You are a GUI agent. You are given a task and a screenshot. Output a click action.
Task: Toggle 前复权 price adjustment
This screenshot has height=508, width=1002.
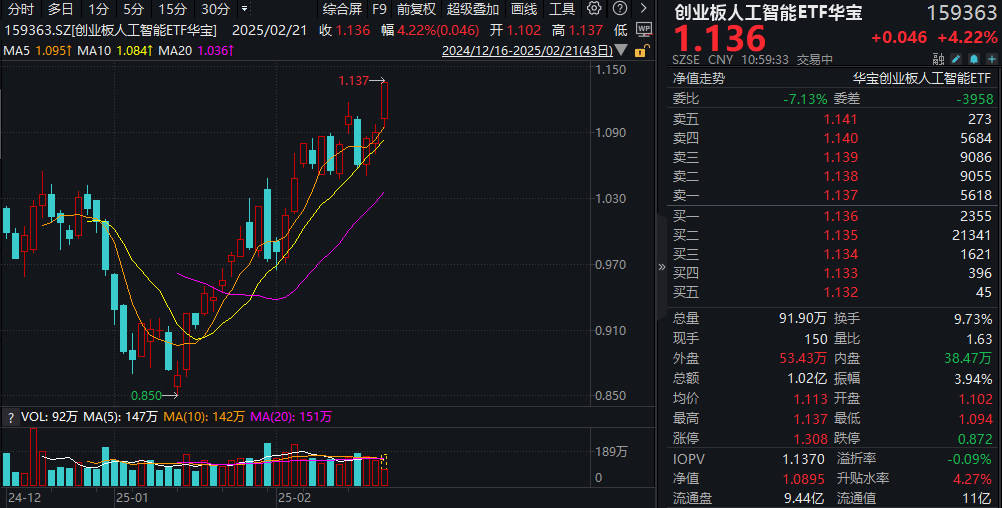[x=416, y=9]
